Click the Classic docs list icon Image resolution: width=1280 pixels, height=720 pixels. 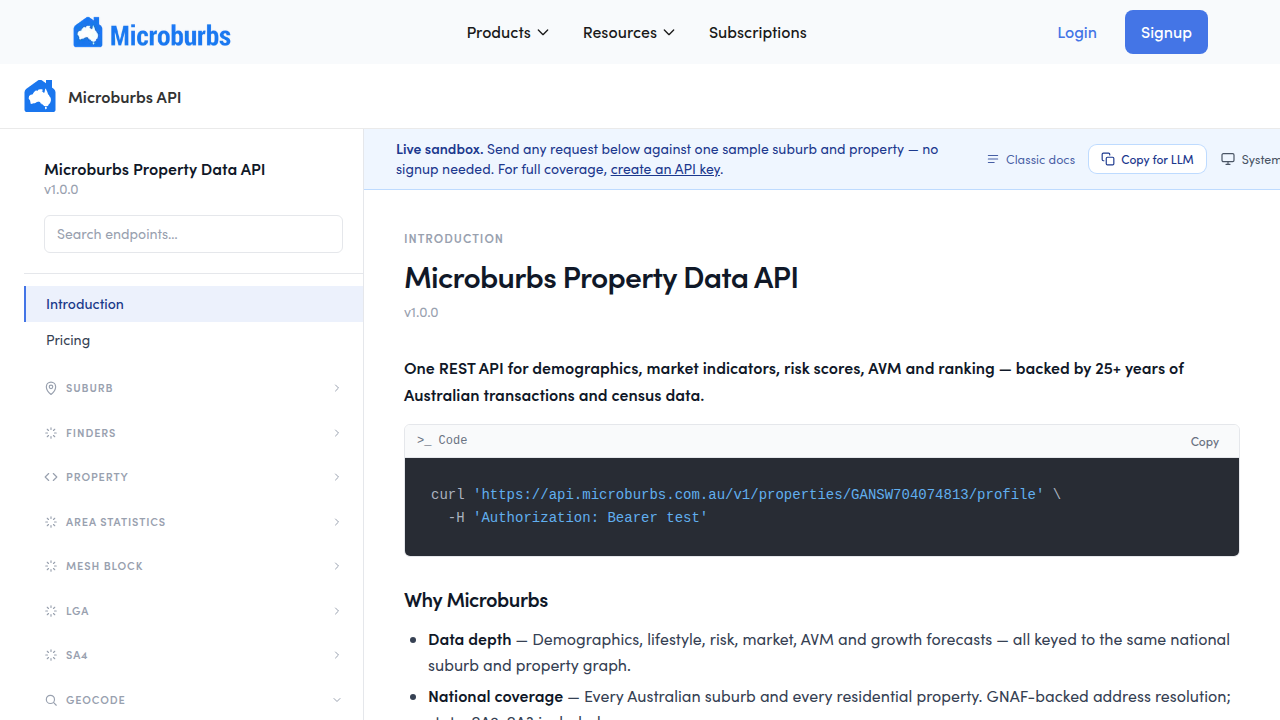coord(993,160)
